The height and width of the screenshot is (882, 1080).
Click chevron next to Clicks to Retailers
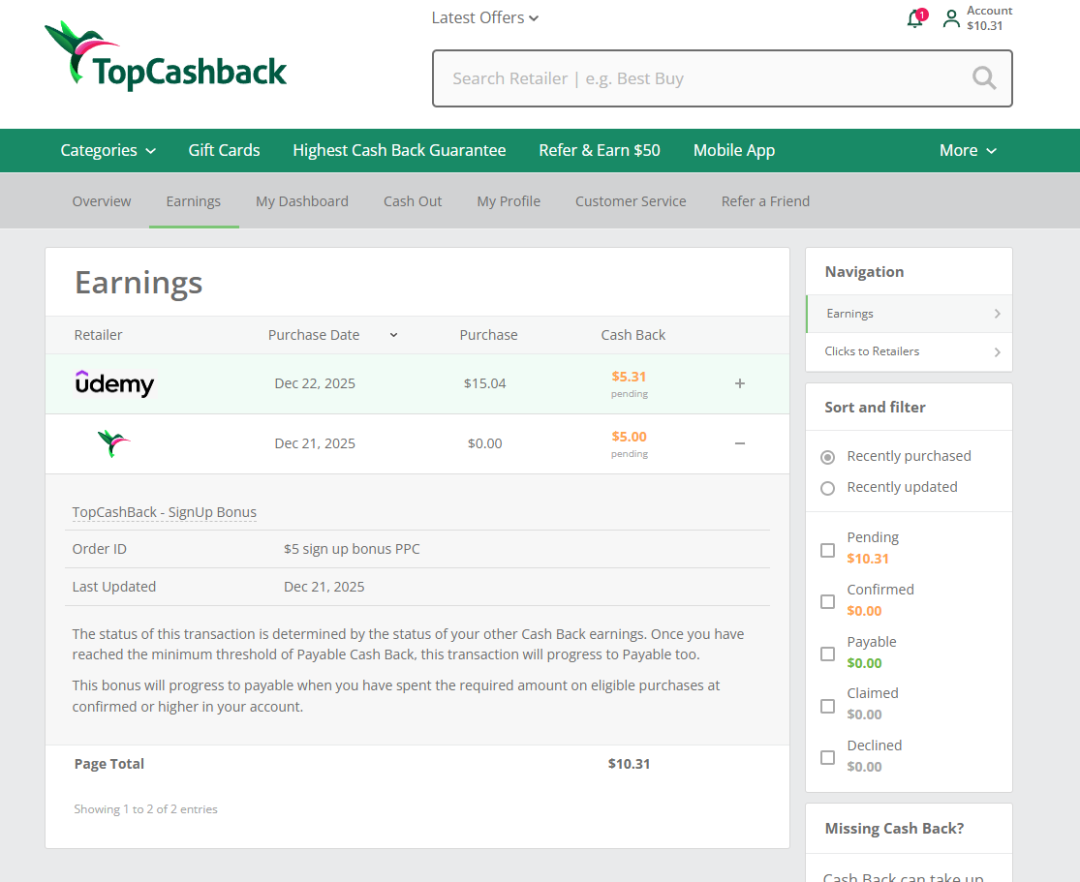[997, 353]
